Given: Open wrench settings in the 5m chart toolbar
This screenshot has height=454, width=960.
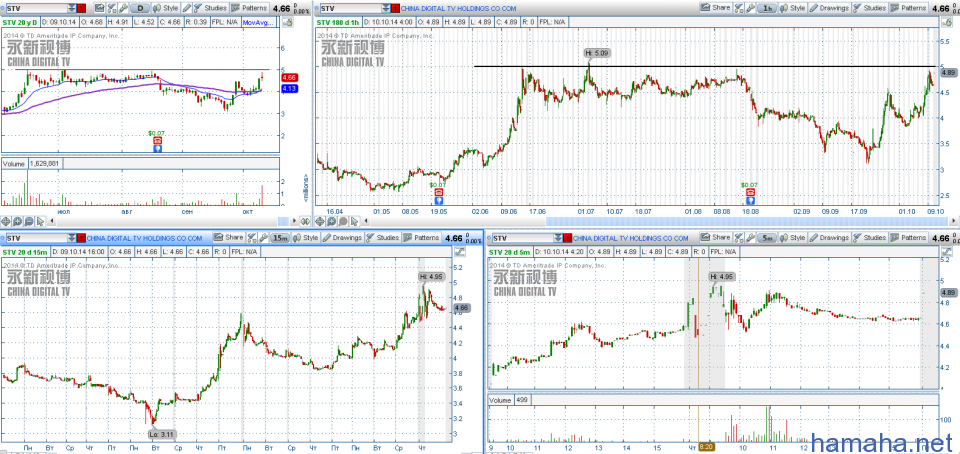Looking at the screenshot, I should pyautogui.click(x=751, y=237).
